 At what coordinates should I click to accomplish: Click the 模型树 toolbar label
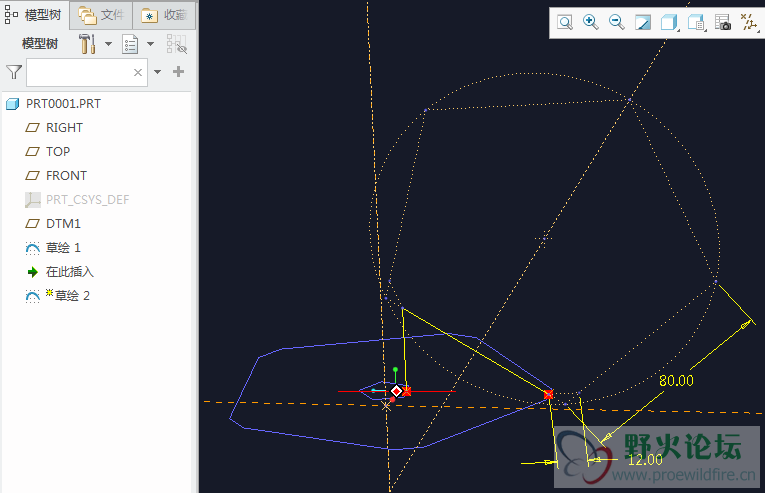(x=40, y=44)
